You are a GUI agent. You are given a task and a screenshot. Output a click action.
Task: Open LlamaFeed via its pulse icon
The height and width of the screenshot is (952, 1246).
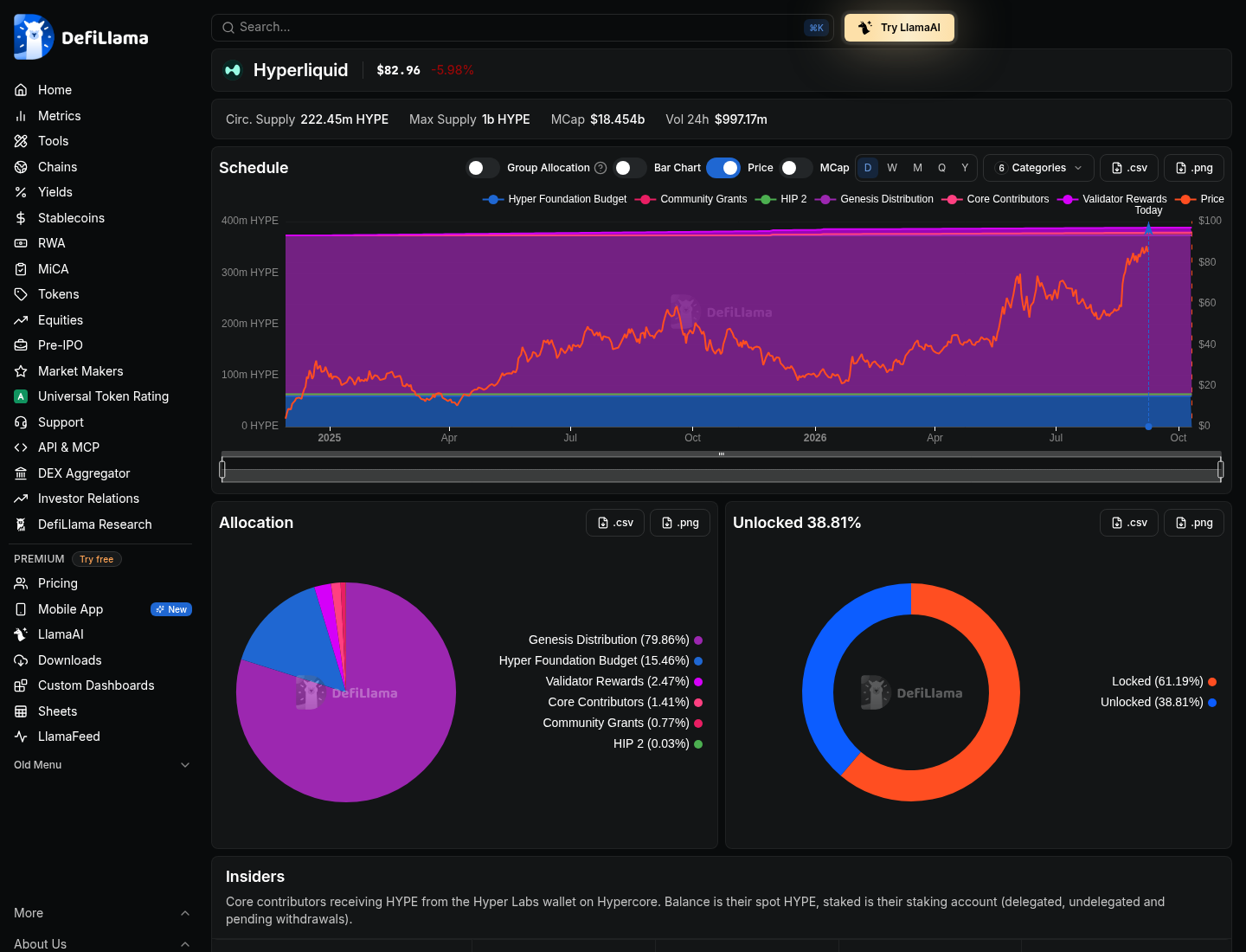click(21, 737)
